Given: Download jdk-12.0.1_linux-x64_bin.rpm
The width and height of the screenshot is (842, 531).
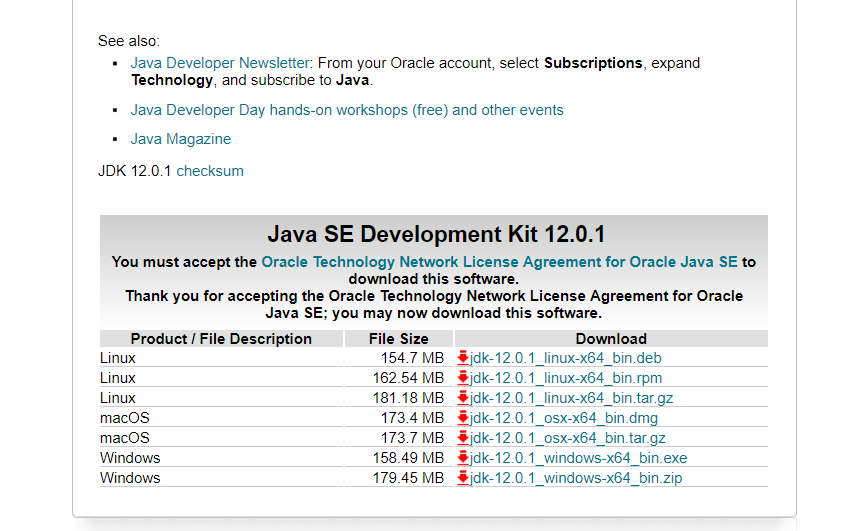Looking at the screenshot, I should point(566,378).
